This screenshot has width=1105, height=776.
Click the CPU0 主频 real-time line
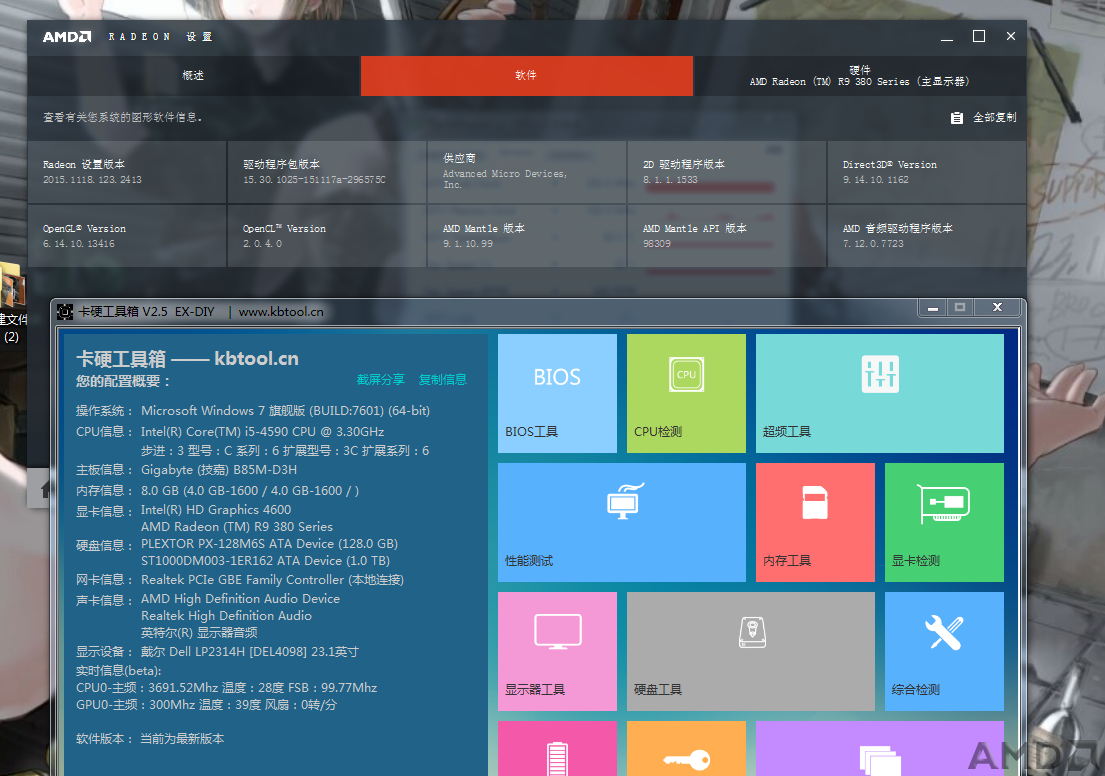coord(226,687)
